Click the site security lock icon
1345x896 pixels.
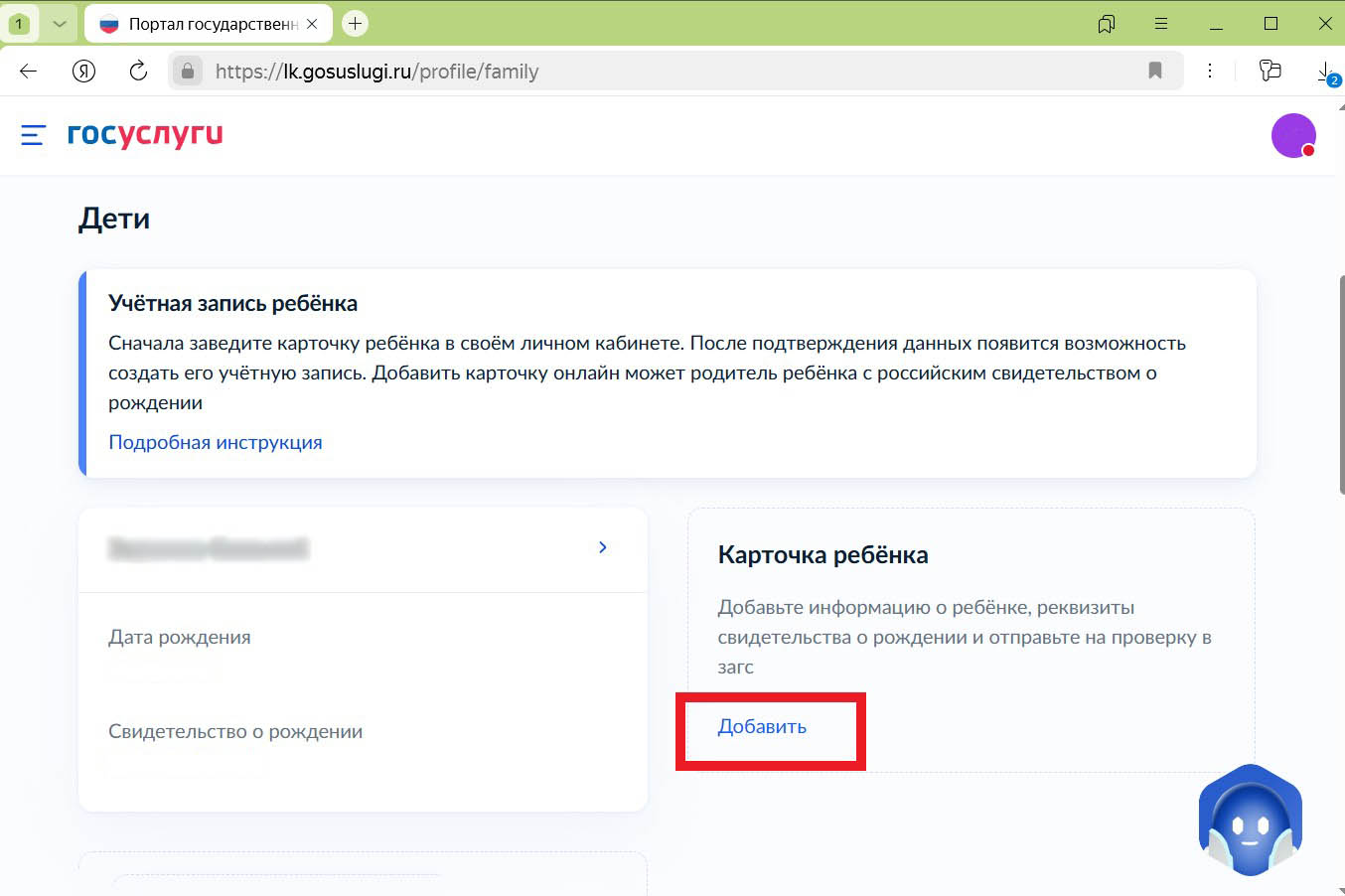pyautogui.click(x=188, y=71)
